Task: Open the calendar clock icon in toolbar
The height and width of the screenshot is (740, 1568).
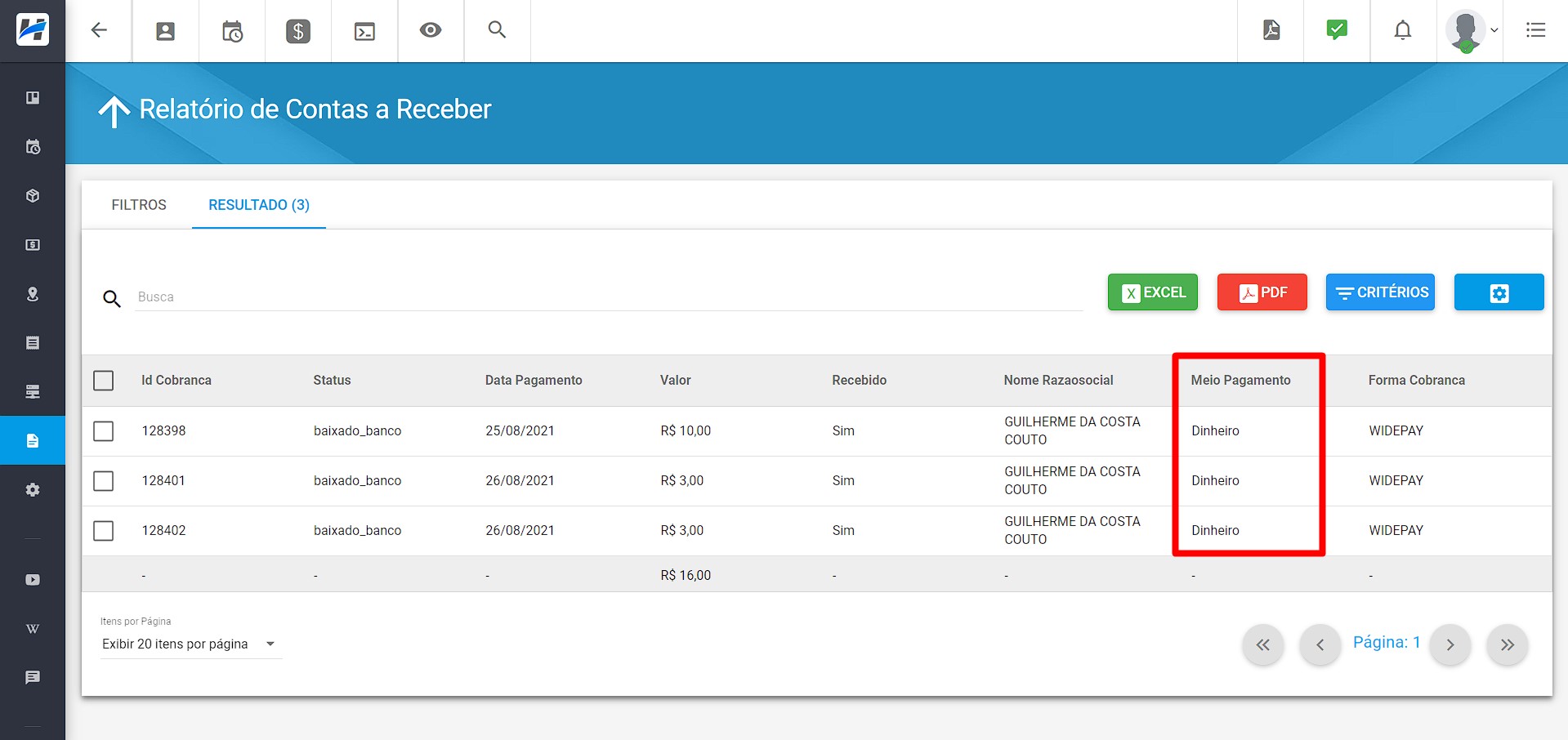Action: (x=232, y=31)
